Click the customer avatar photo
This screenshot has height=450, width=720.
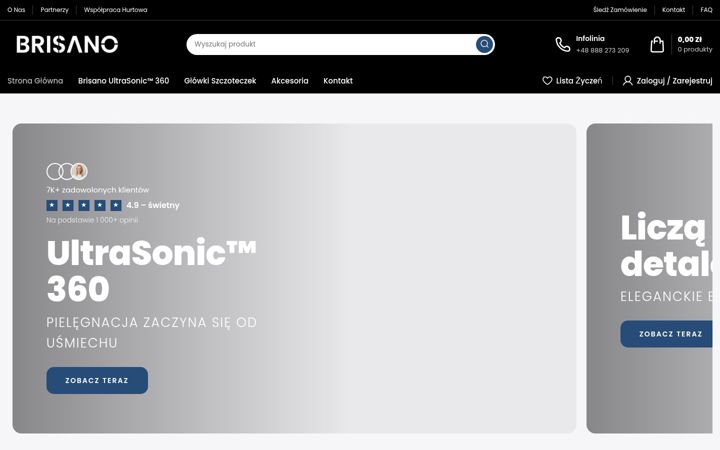pyautogui.click(x=79, y=171)
